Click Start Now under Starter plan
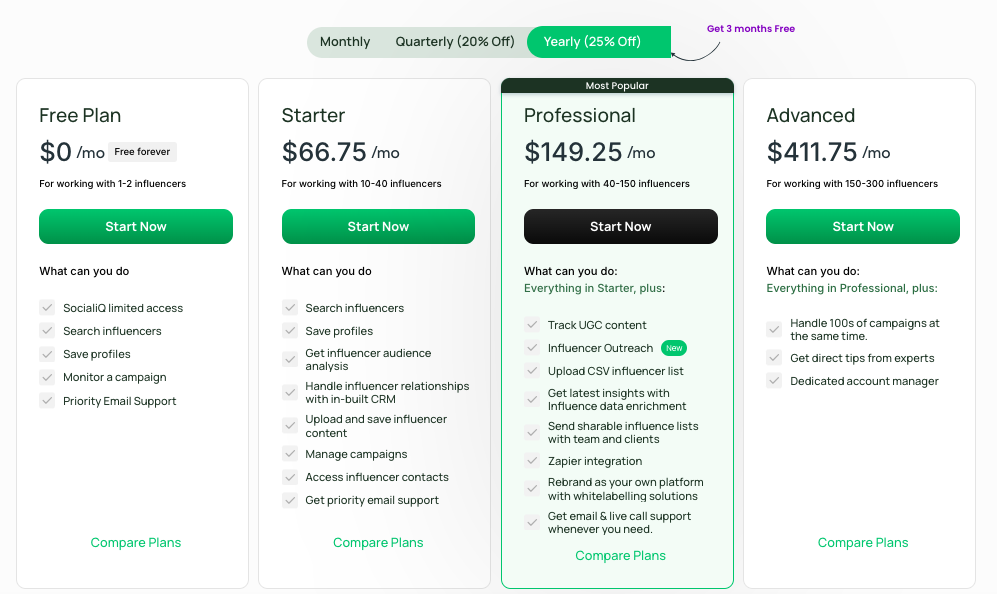The width and height of the screenshot is (997, 594). (x=378, y=226)
